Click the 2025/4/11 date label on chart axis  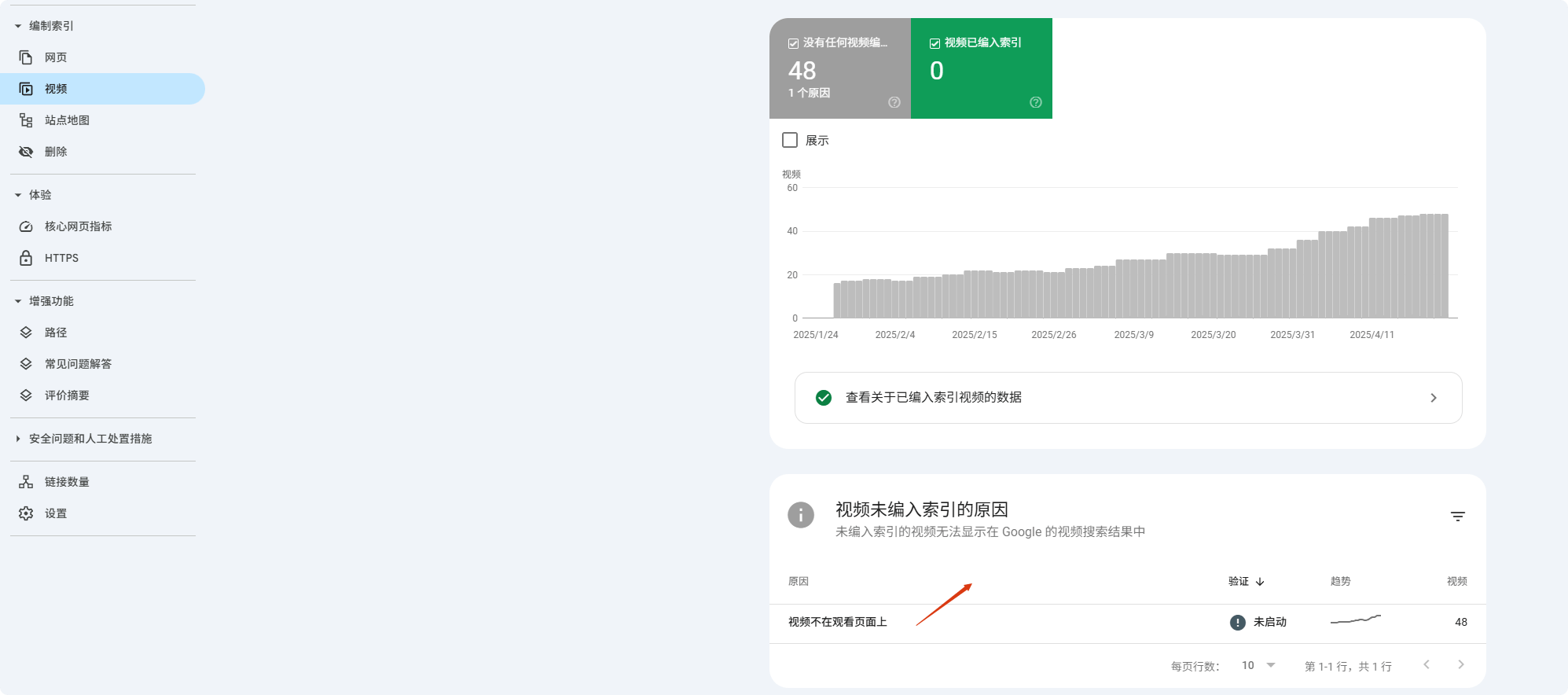(1372, 335)
